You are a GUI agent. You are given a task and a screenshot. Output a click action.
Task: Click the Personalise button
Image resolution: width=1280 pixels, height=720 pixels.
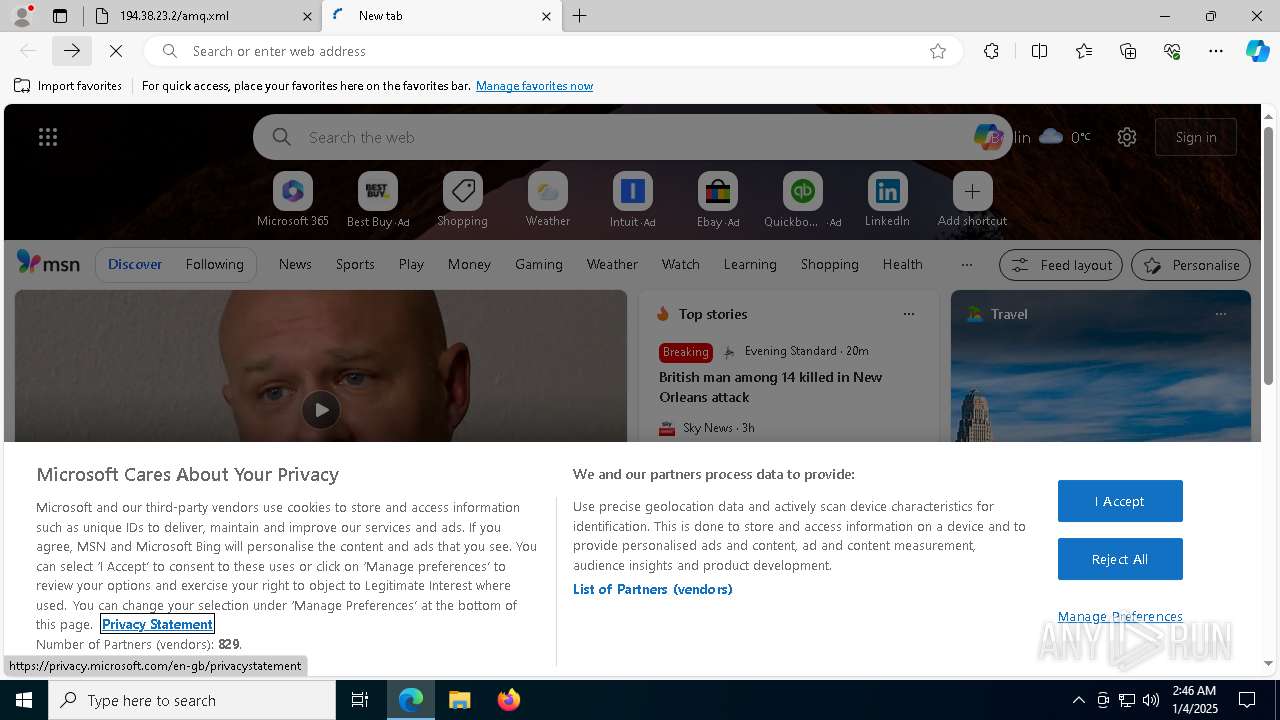coord(1191,265)
